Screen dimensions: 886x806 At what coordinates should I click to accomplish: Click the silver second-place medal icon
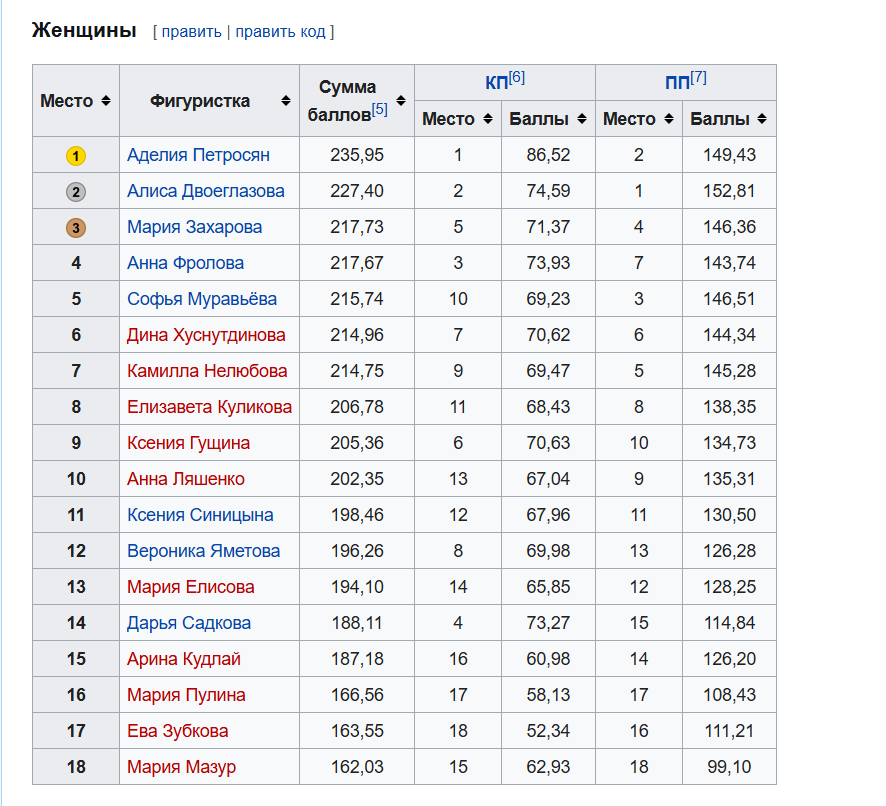pos(76,192)
